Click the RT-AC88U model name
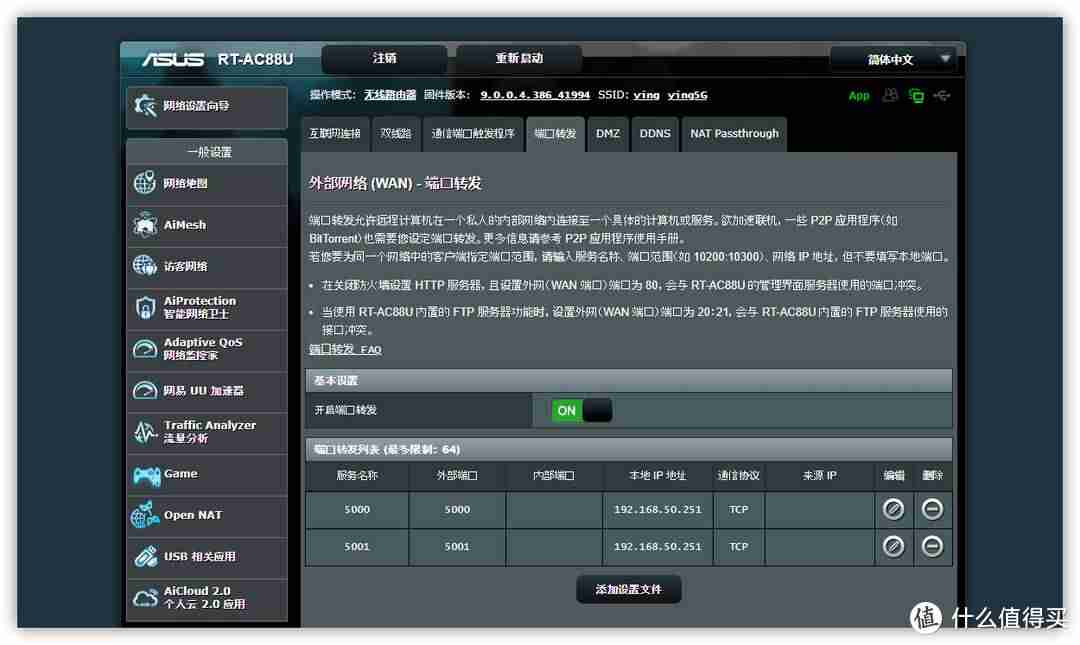The width and height of the screenshot is (1080, 645). 256,59
